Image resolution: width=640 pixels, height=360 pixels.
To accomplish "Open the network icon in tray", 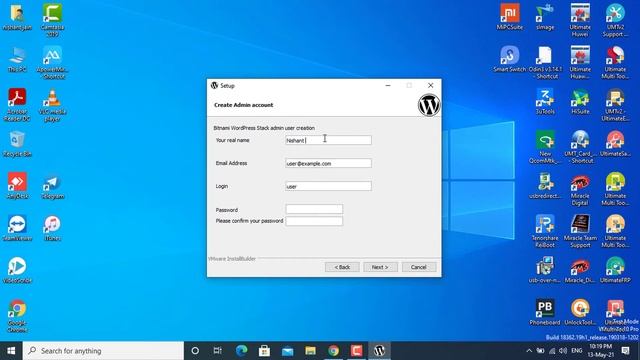I will [x=552, y=351].
